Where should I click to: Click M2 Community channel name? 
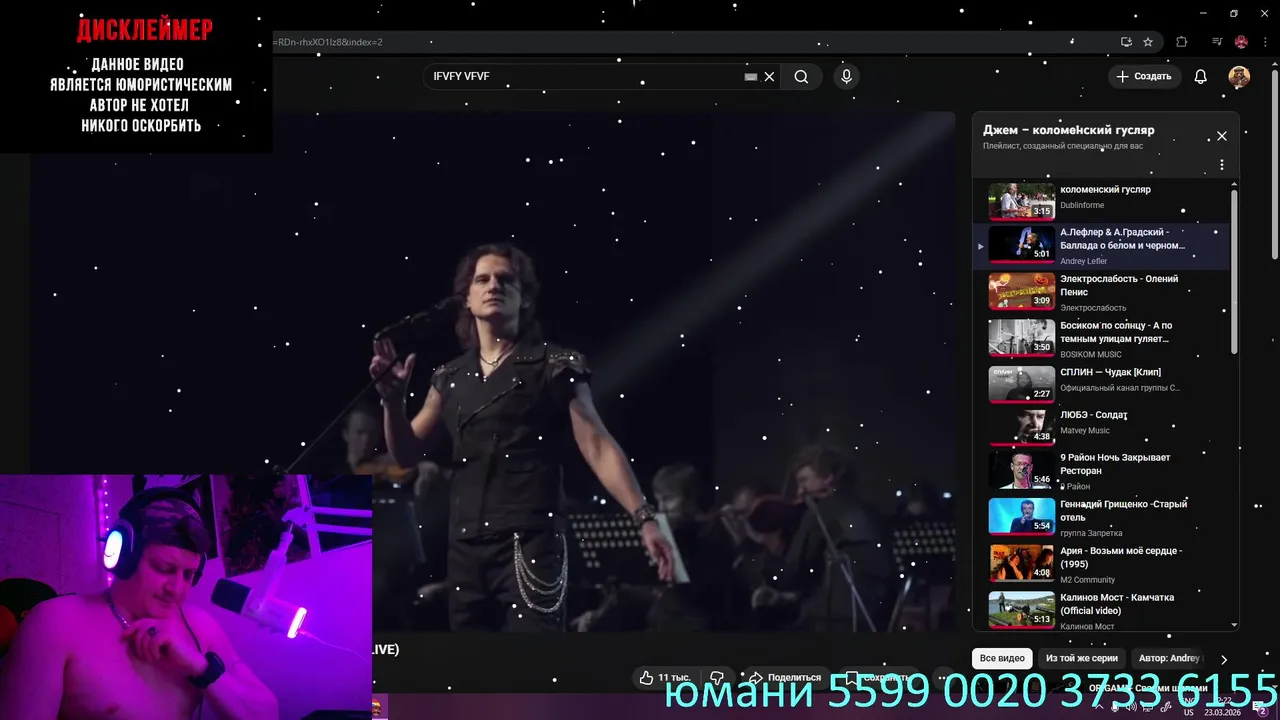click(1088, 580)
